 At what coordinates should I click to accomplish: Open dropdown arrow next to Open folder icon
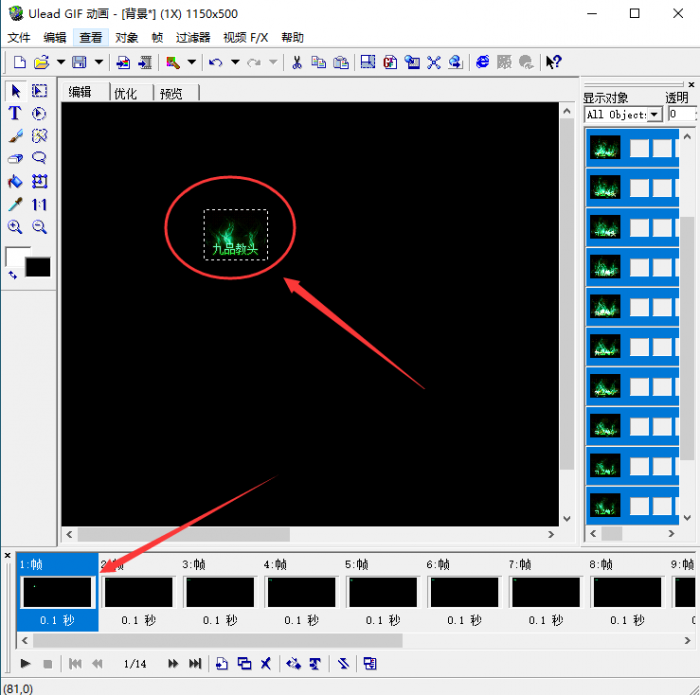coord(61,62)
